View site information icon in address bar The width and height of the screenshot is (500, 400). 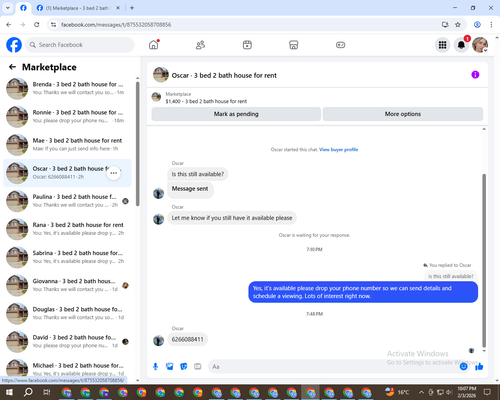(53, 24)
